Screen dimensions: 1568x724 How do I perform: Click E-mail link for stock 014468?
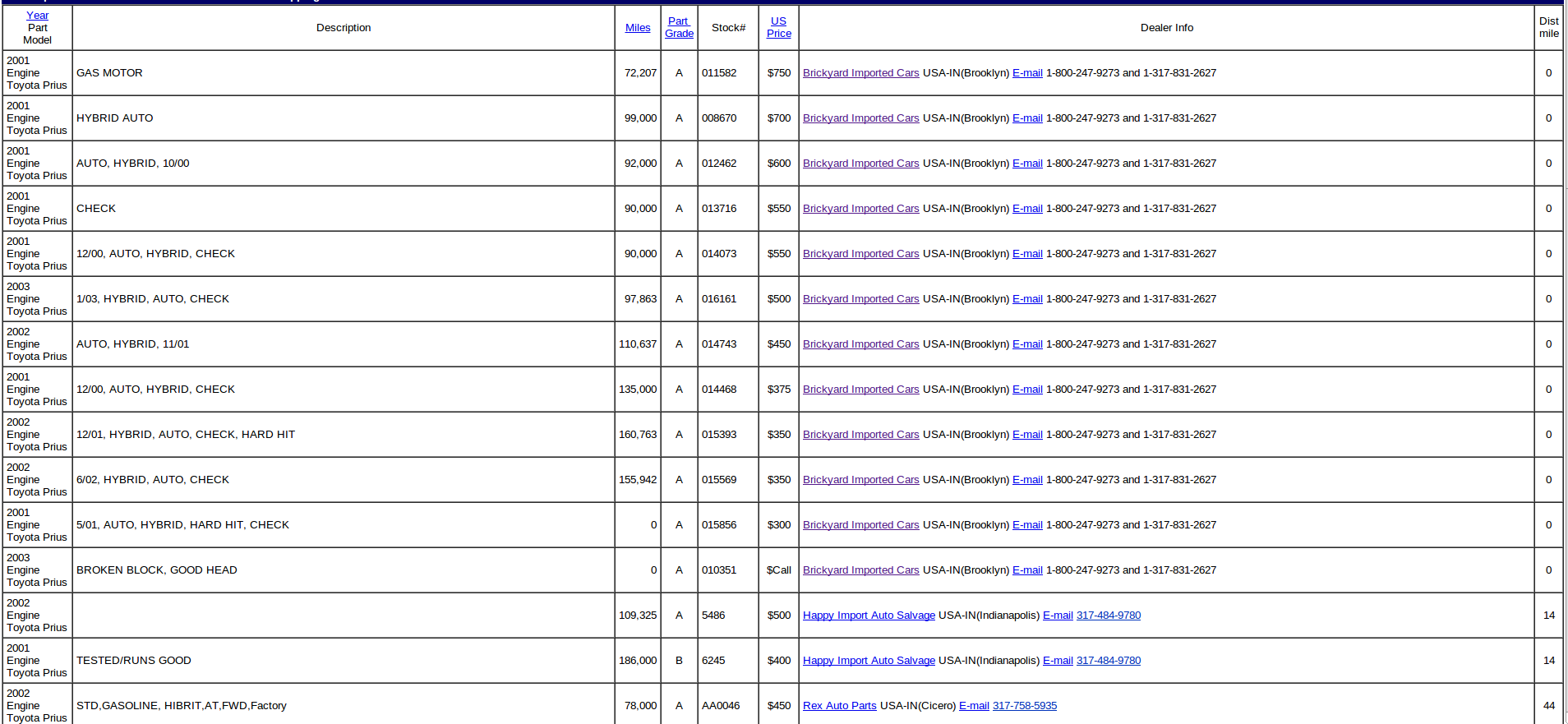click(x=1027, y=390)
